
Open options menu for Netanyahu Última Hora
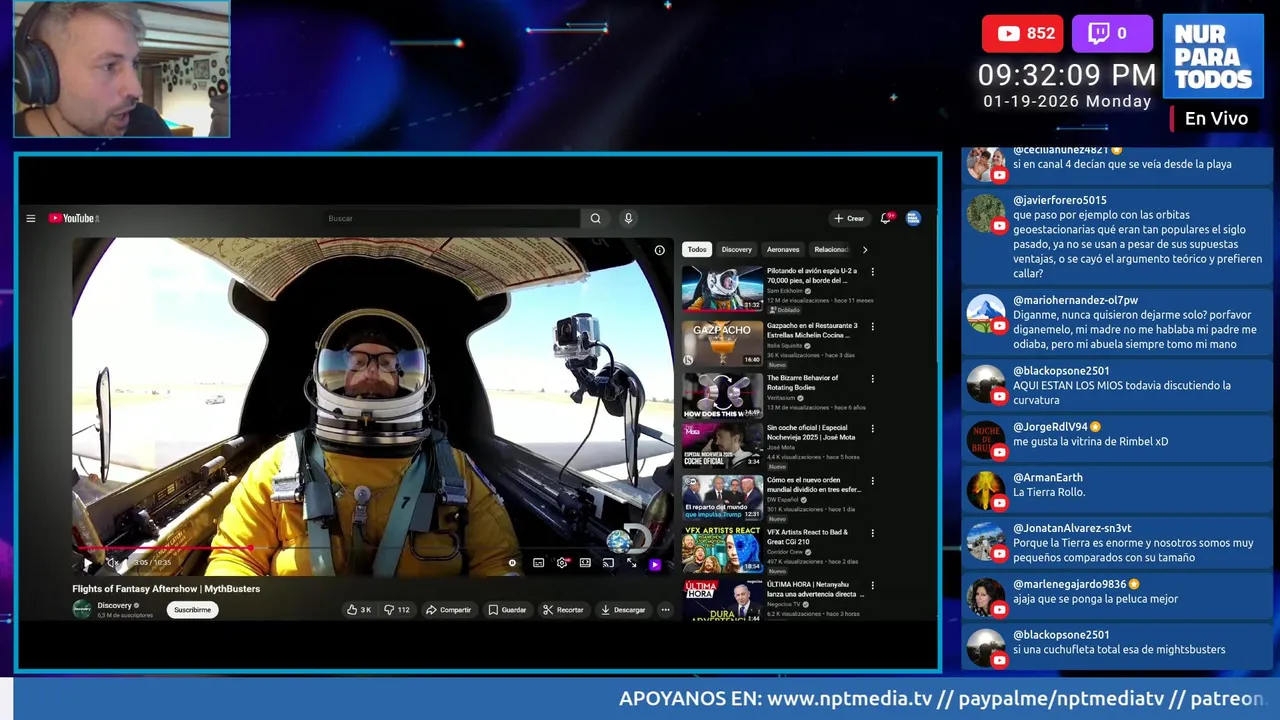click(x=872, y=586)
